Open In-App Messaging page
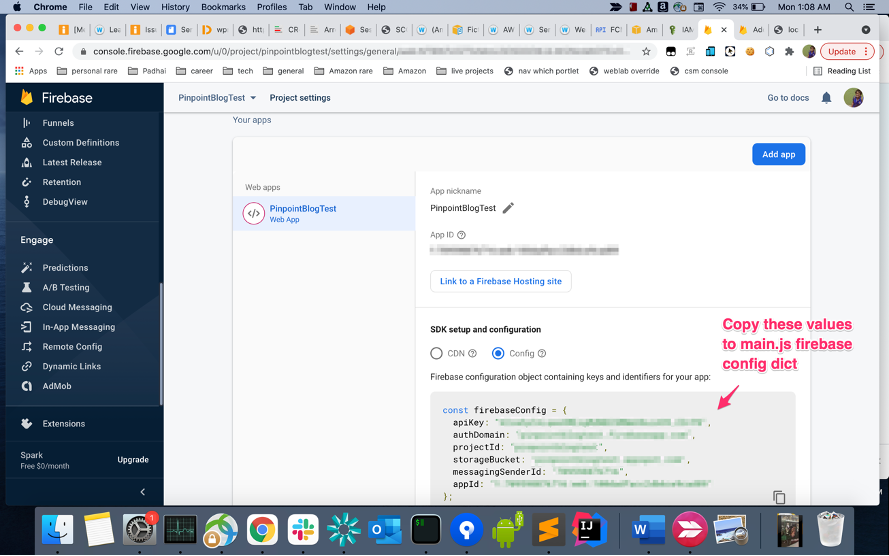 (78, 328)
